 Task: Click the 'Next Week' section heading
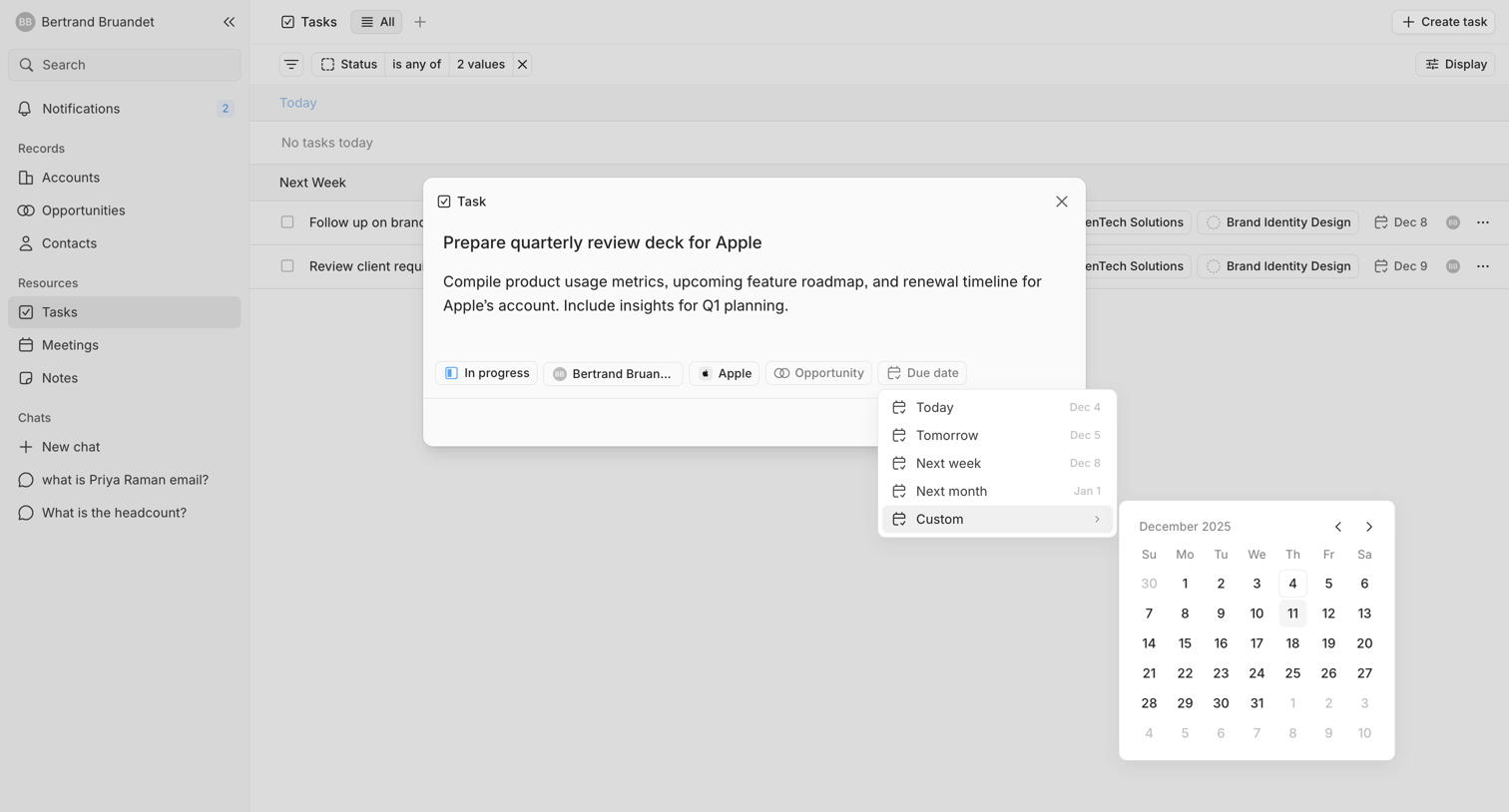312,183
